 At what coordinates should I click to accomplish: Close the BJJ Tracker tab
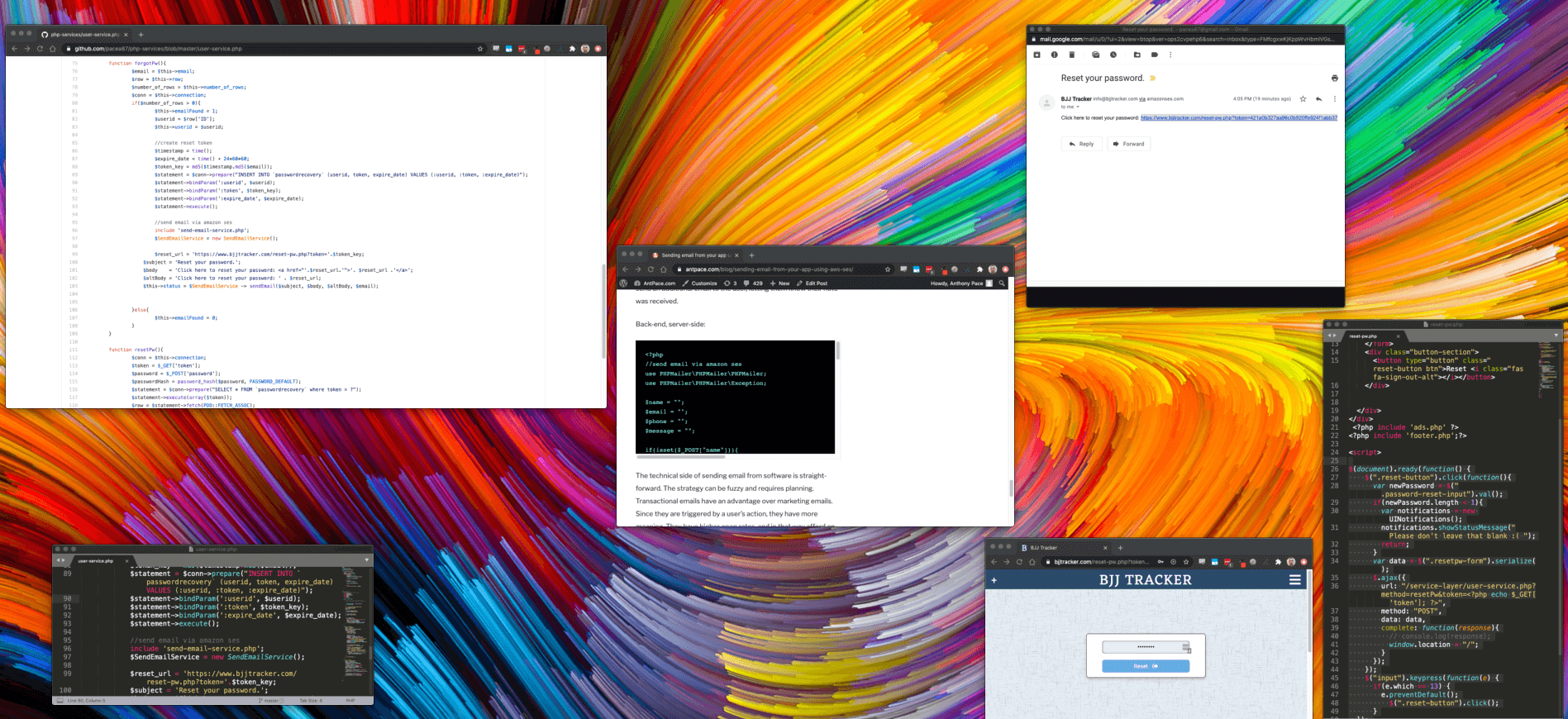pyautogui.click(x=1105, y=547)
